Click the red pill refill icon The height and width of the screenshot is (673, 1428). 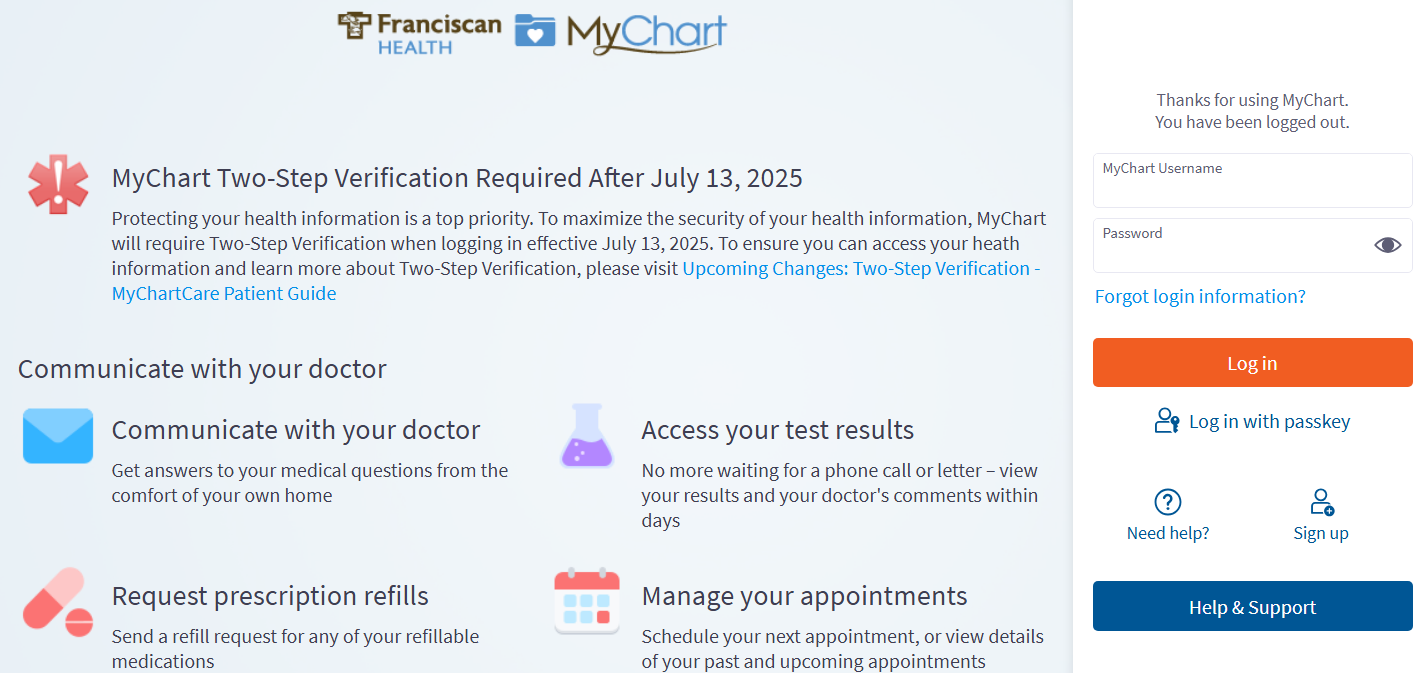[x=58, y=602]
